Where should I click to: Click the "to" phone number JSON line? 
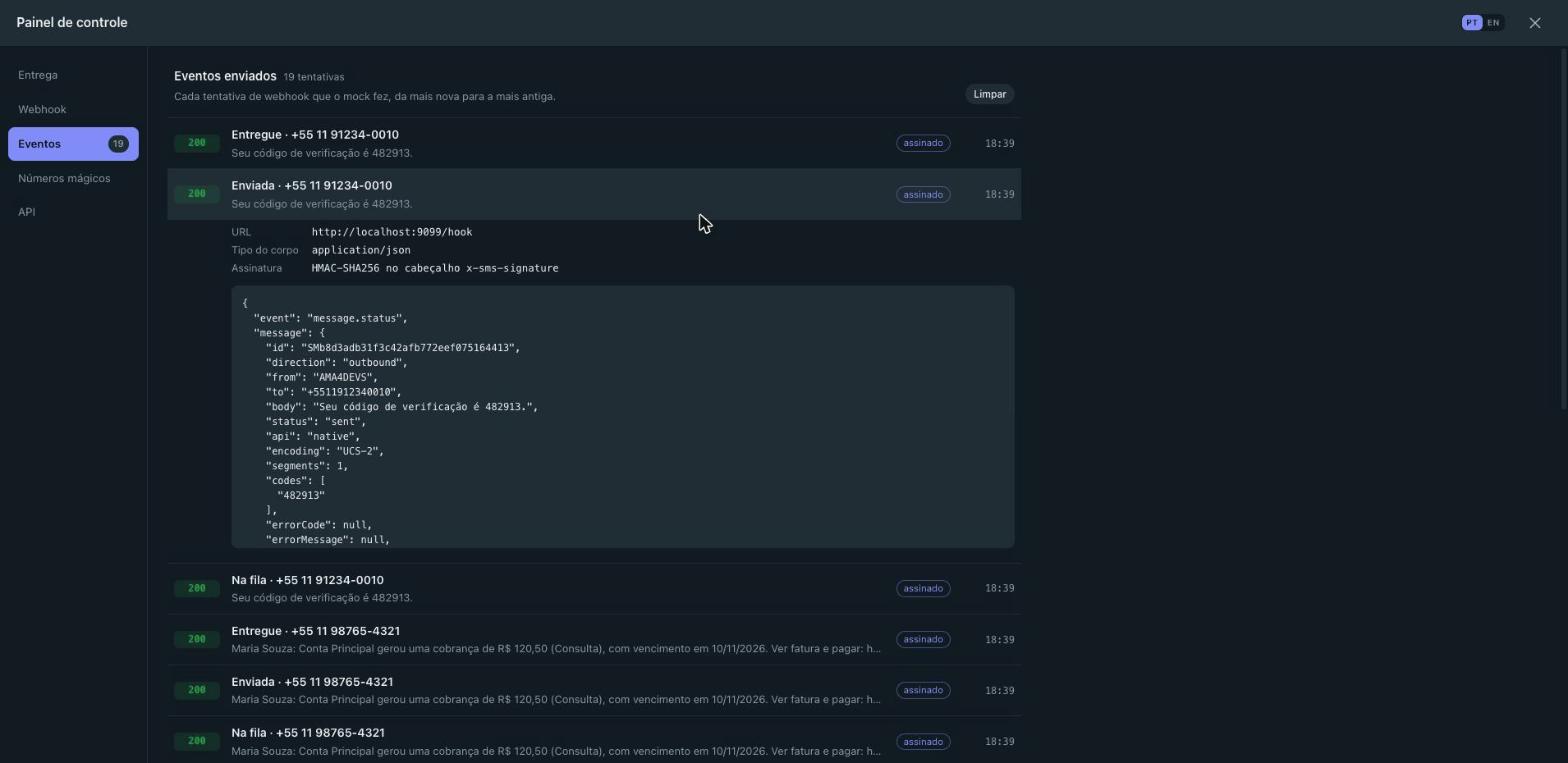point(333,392)
